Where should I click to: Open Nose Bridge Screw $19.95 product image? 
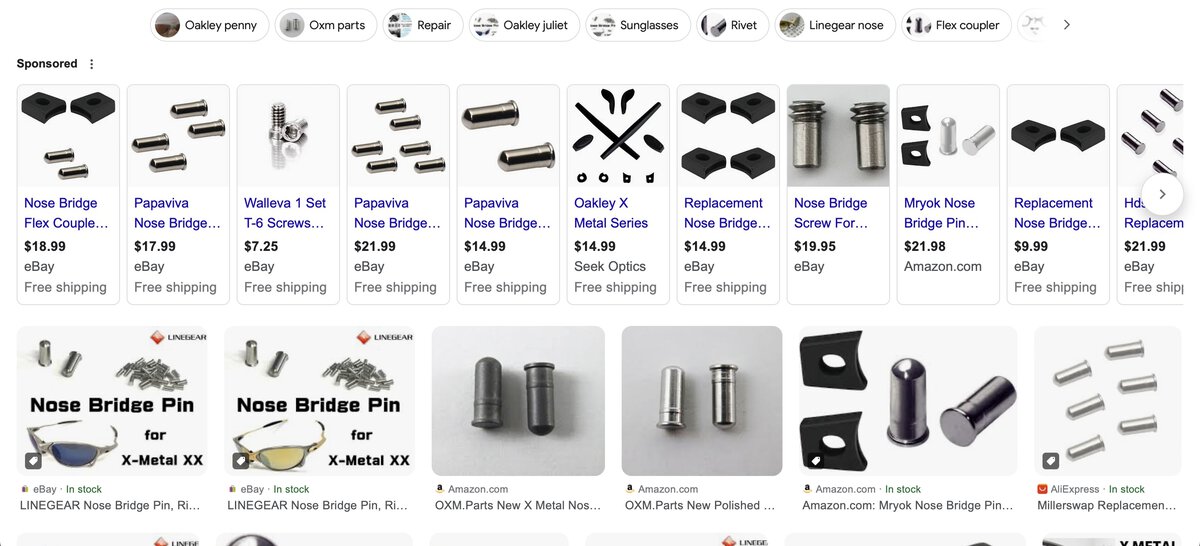click(838, 135)
